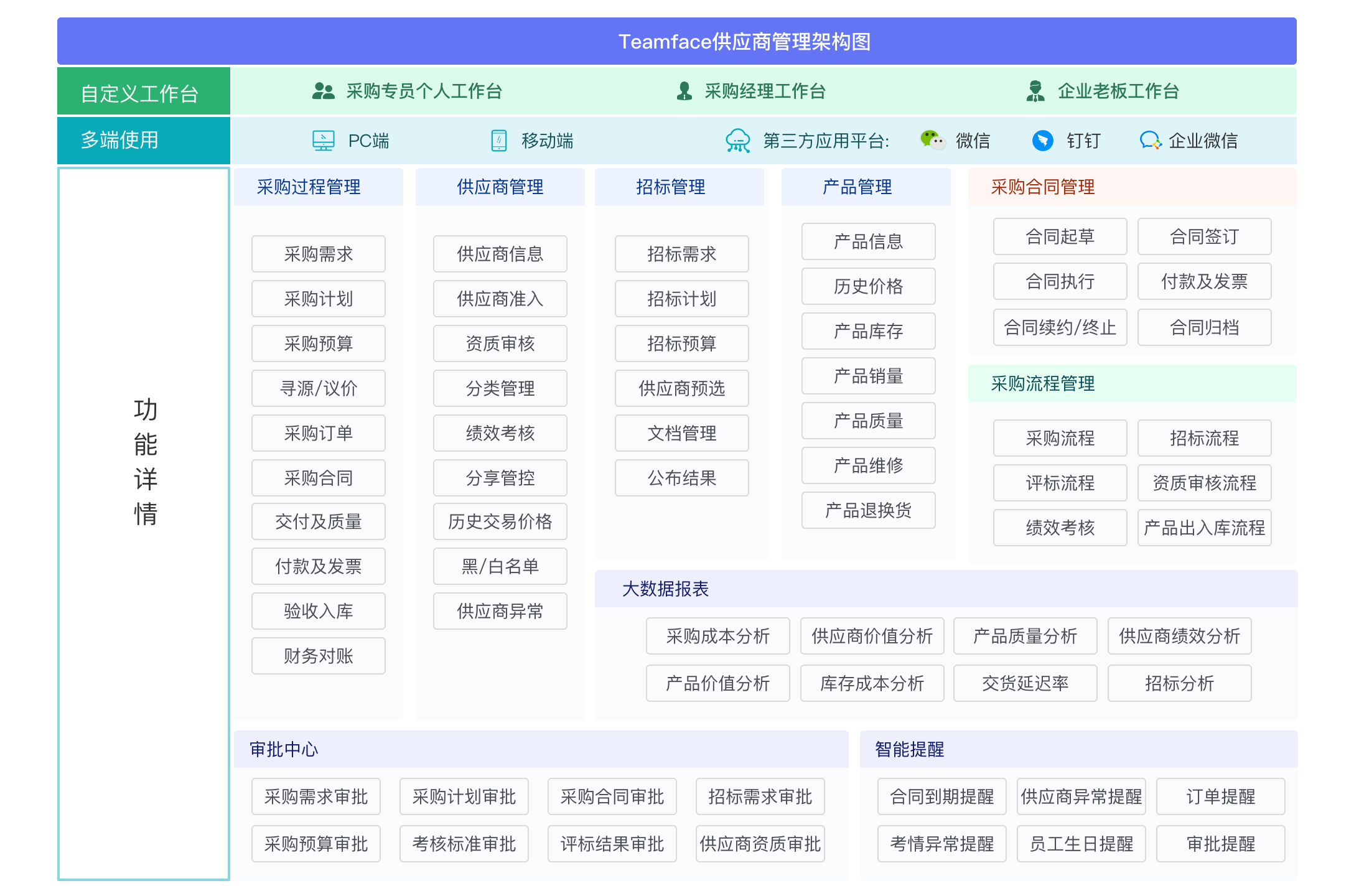Click the 功能详情 side panel
Viewport: 1364px width, 896px height.
click(144, 524)
